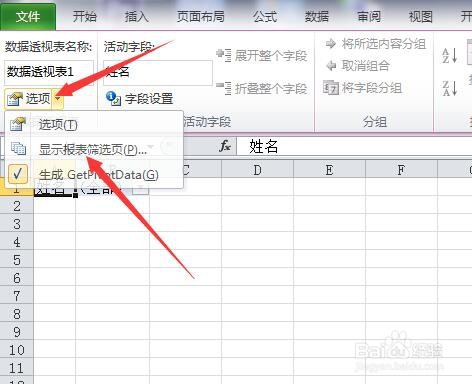Click the 将字段分组 icon

pyautogui.click(x=331, y=88)
